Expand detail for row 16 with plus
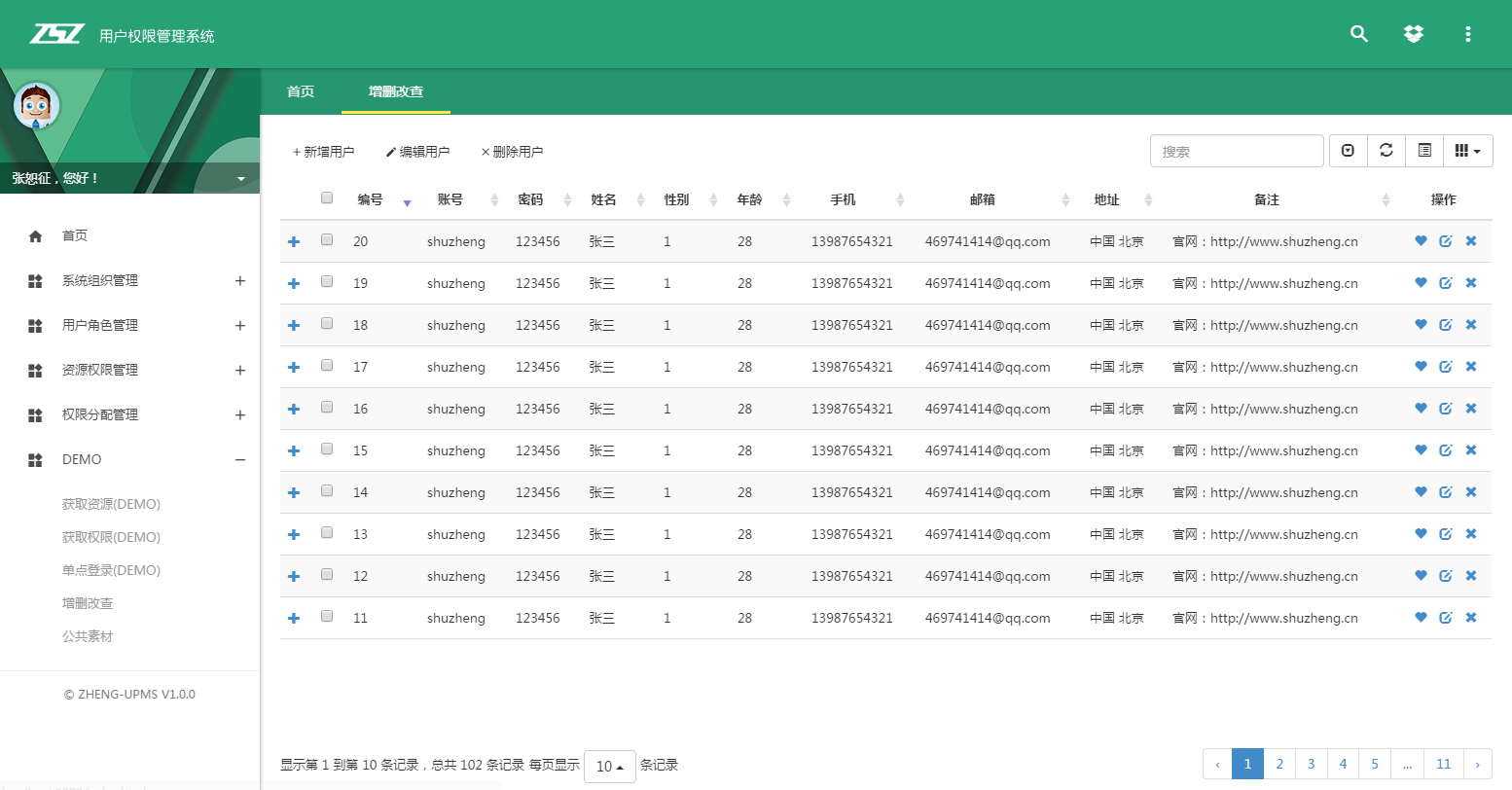 coord(294,409)
